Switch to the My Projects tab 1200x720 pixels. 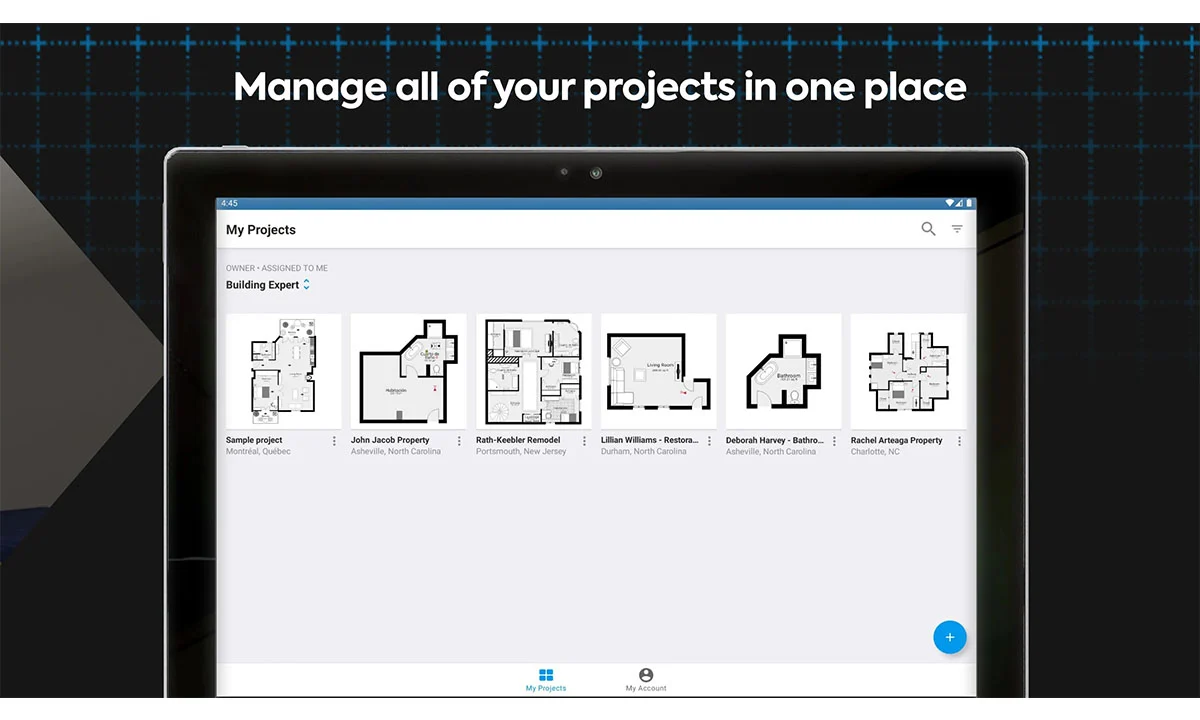click(x=546, y=680)
